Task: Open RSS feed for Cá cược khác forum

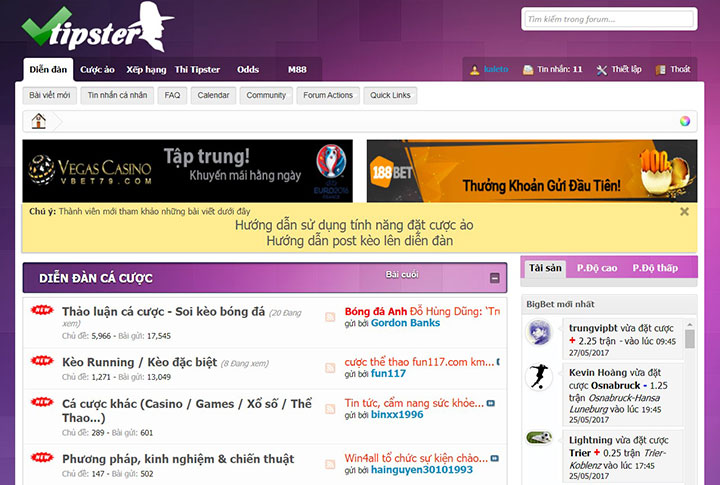Action: tap(330, 409)
